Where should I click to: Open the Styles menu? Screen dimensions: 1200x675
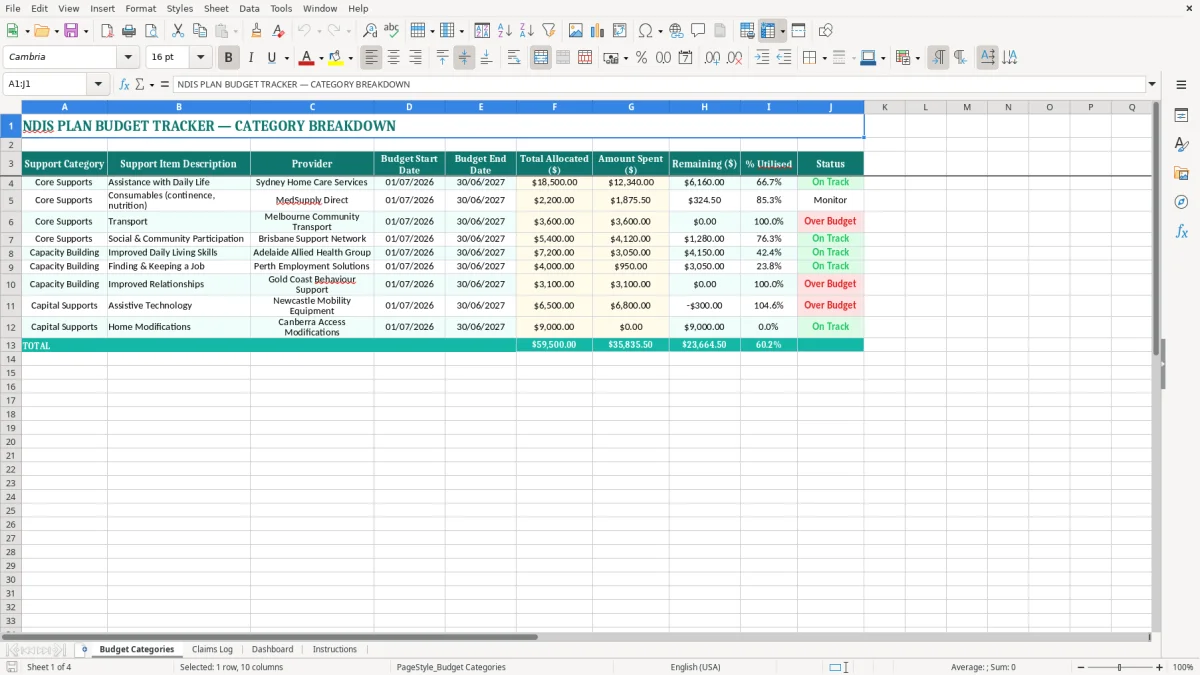[180, 8]
